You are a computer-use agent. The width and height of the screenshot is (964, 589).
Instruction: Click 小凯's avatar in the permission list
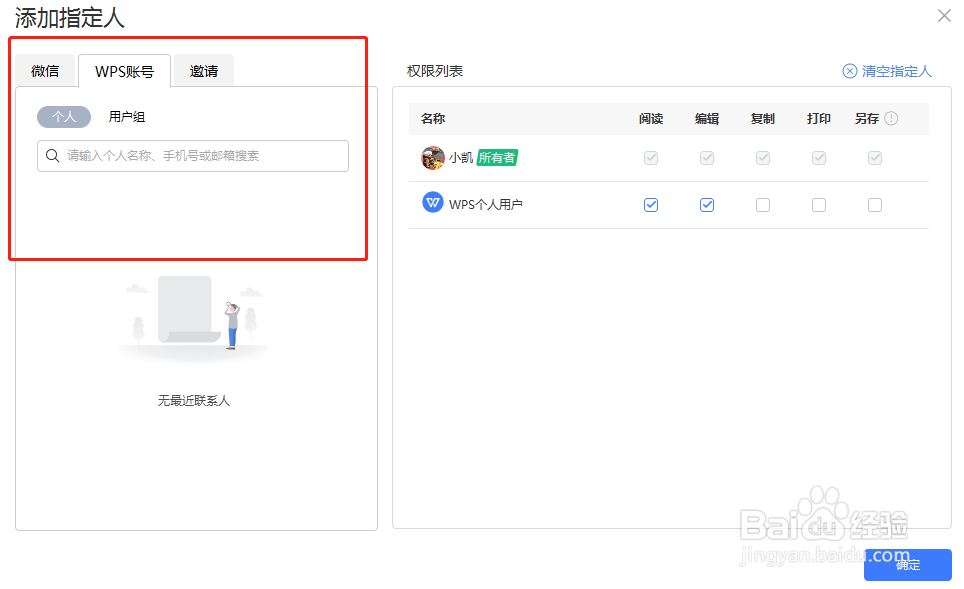click(431, 157)
